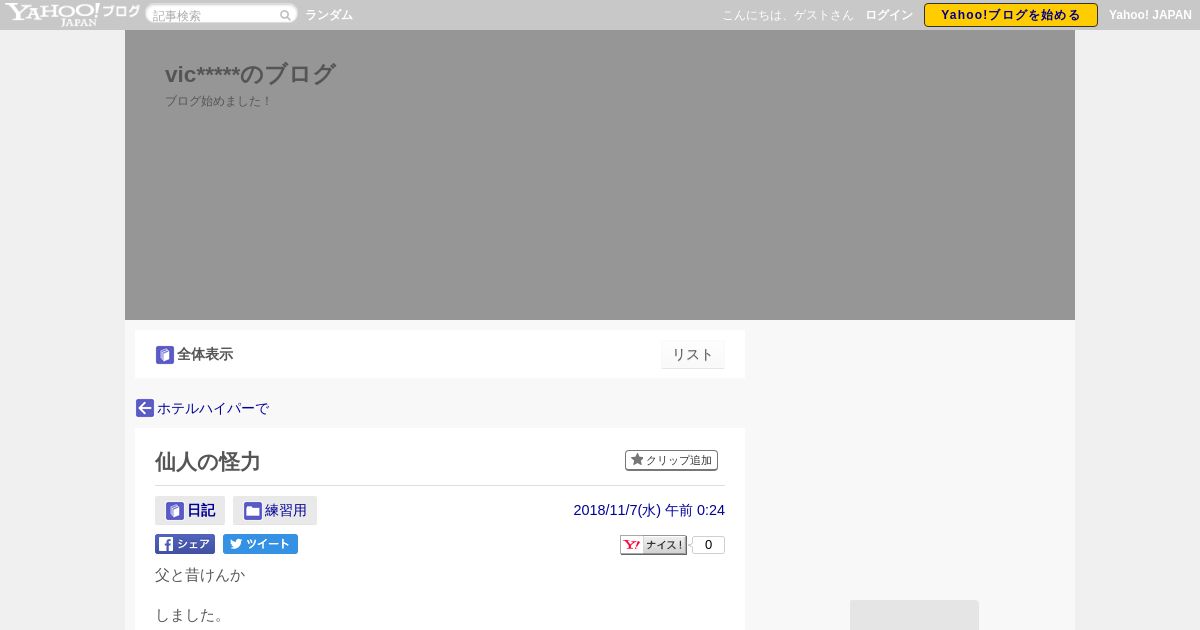Click the 全体表示 notebook icon

165,355
